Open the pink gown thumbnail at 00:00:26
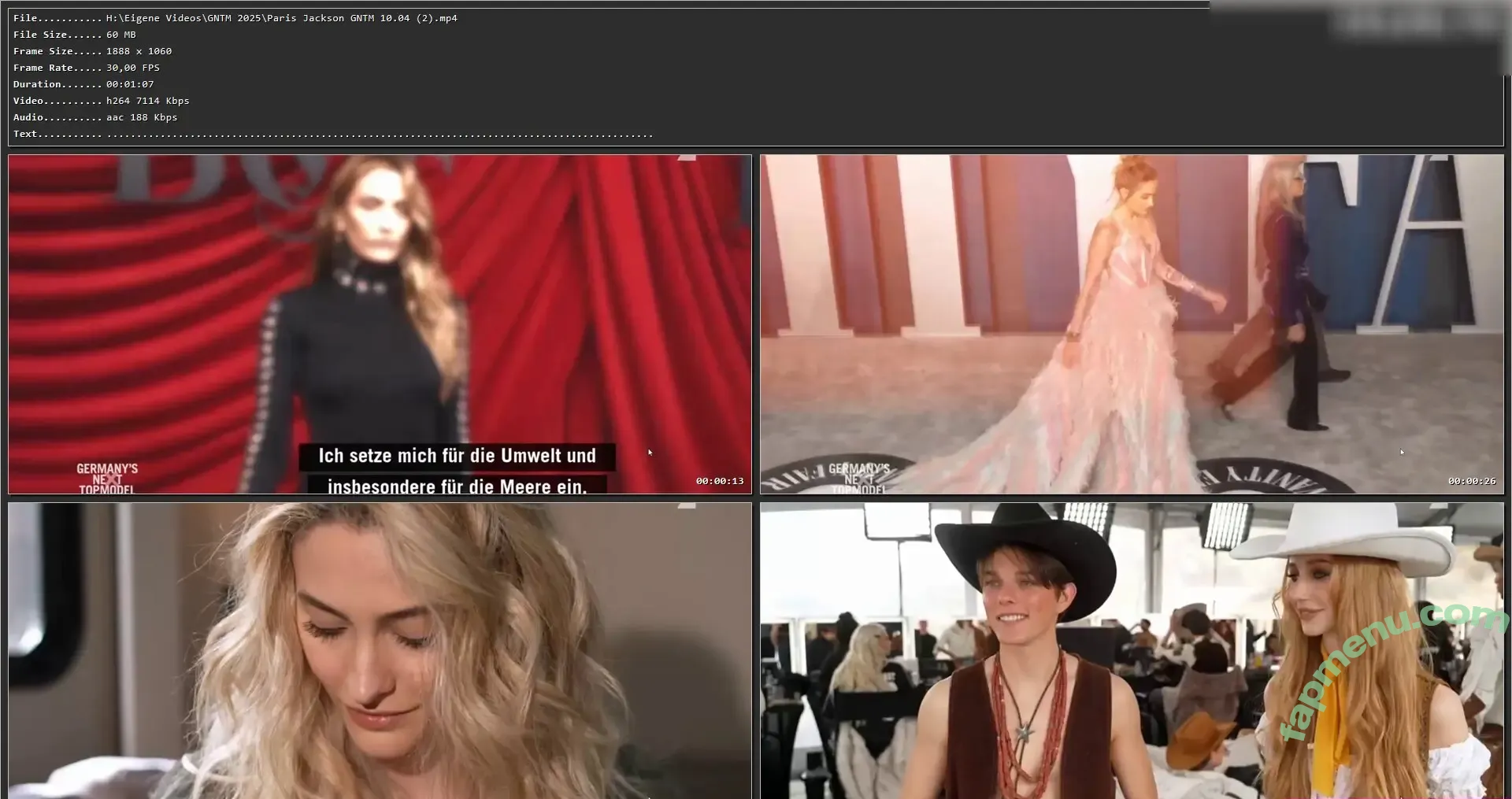1512x799 pixels. [x=1132, y=324]
